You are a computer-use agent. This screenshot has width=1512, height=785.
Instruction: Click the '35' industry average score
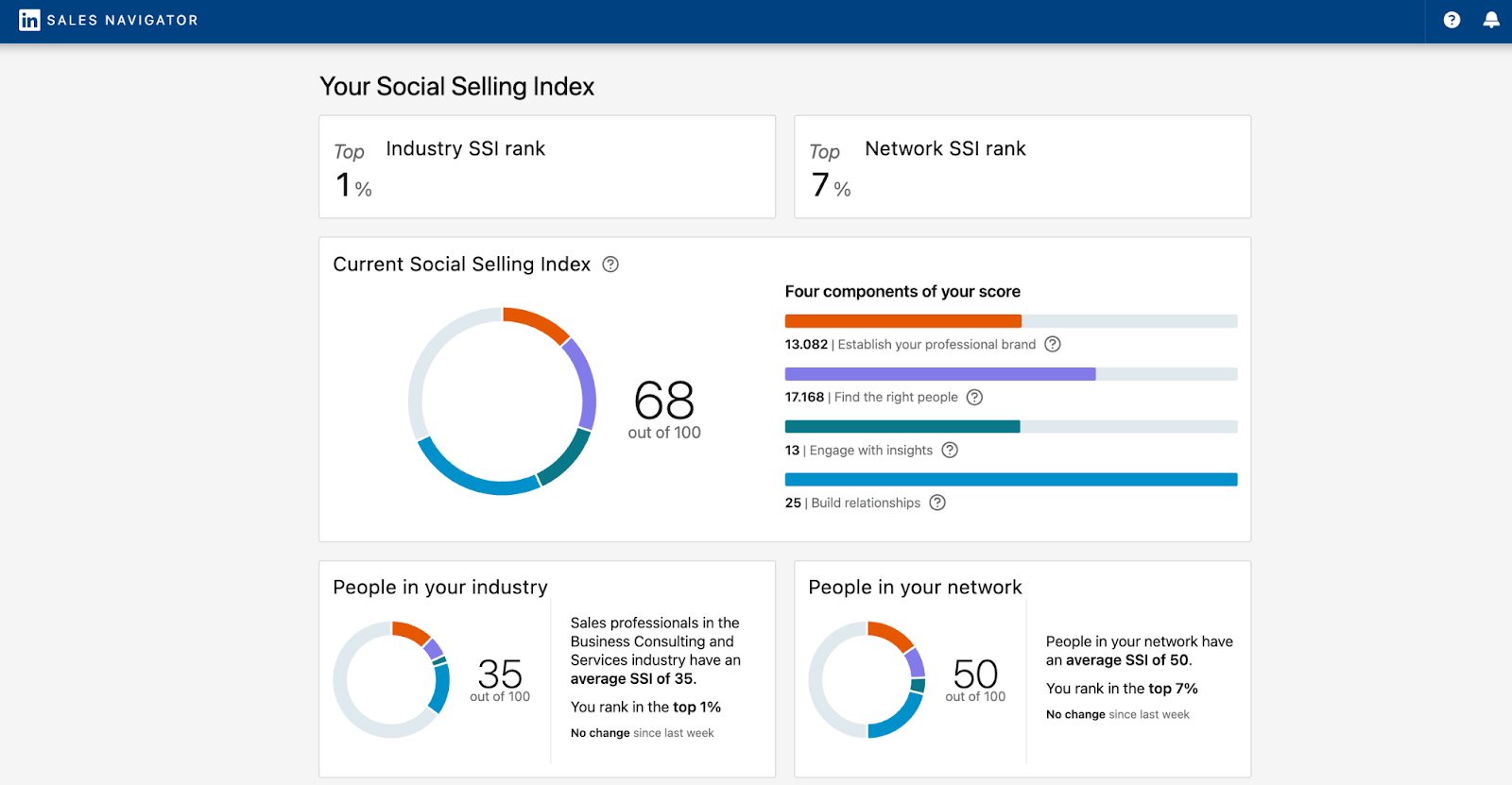tap(500, 674)
